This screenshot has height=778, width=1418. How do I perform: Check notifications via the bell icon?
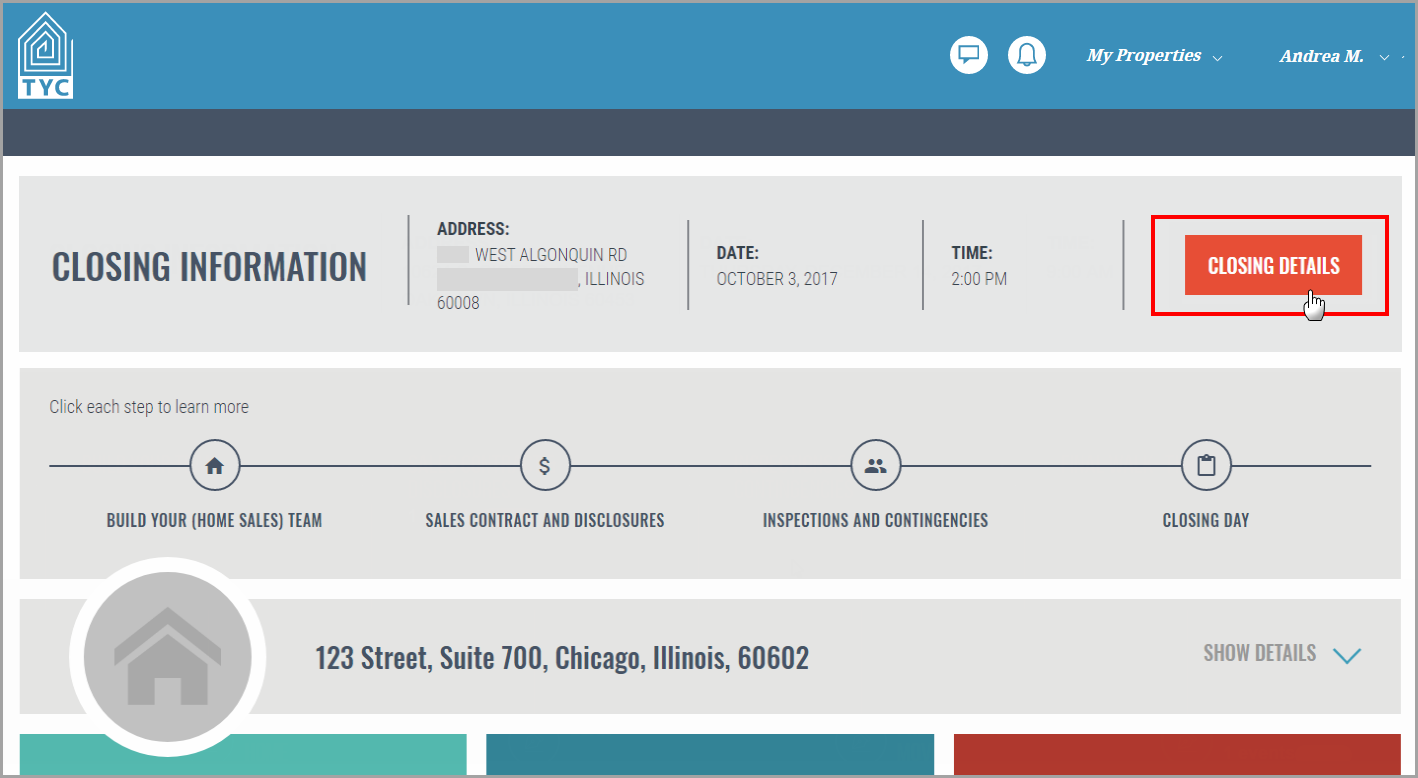pos(1026,55)
